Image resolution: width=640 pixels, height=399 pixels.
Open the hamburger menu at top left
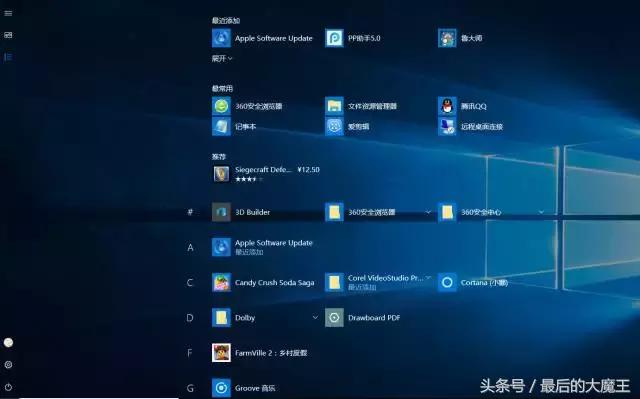tap(8, 13)
